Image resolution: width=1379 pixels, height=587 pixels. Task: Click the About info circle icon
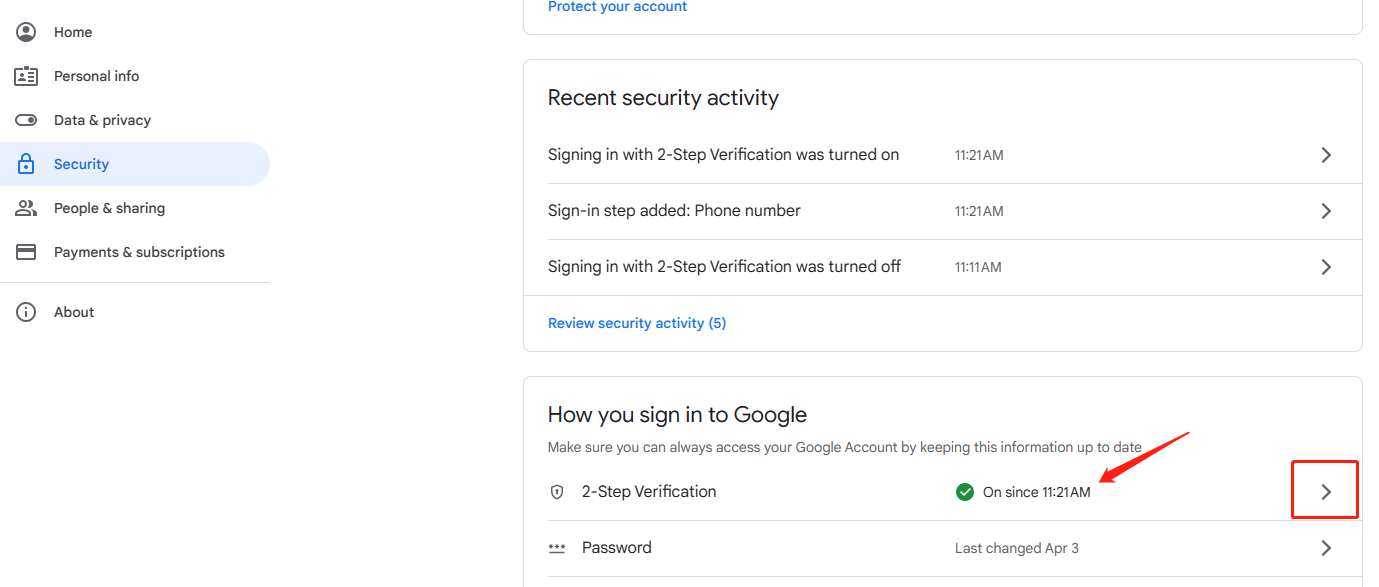click(26, 312)
